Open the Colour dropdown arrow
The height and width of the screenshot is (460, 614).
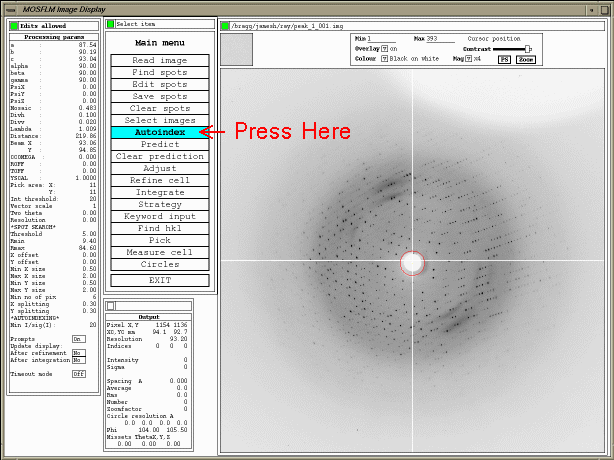click(385, 58)
